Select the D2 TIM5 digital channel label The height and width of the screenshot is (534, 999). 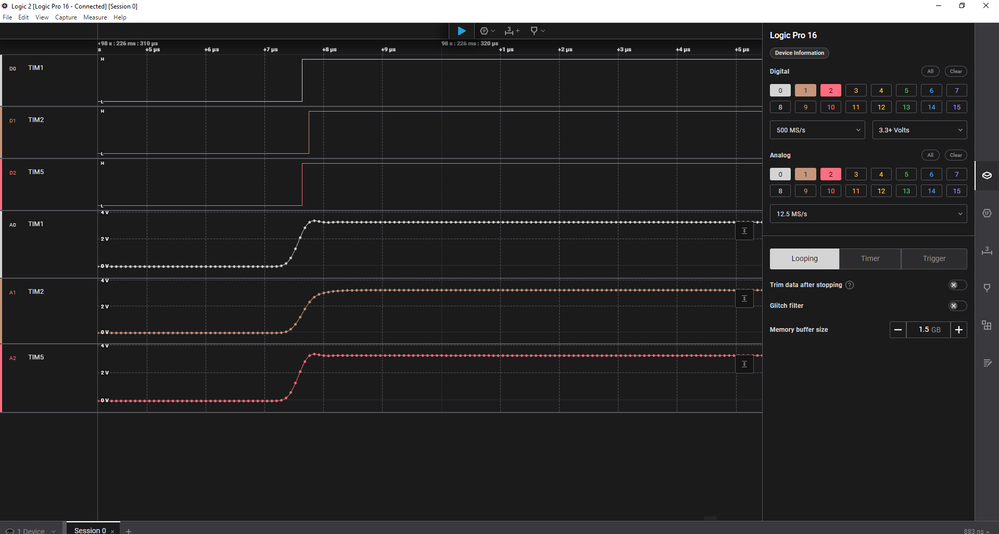(36, 172)
